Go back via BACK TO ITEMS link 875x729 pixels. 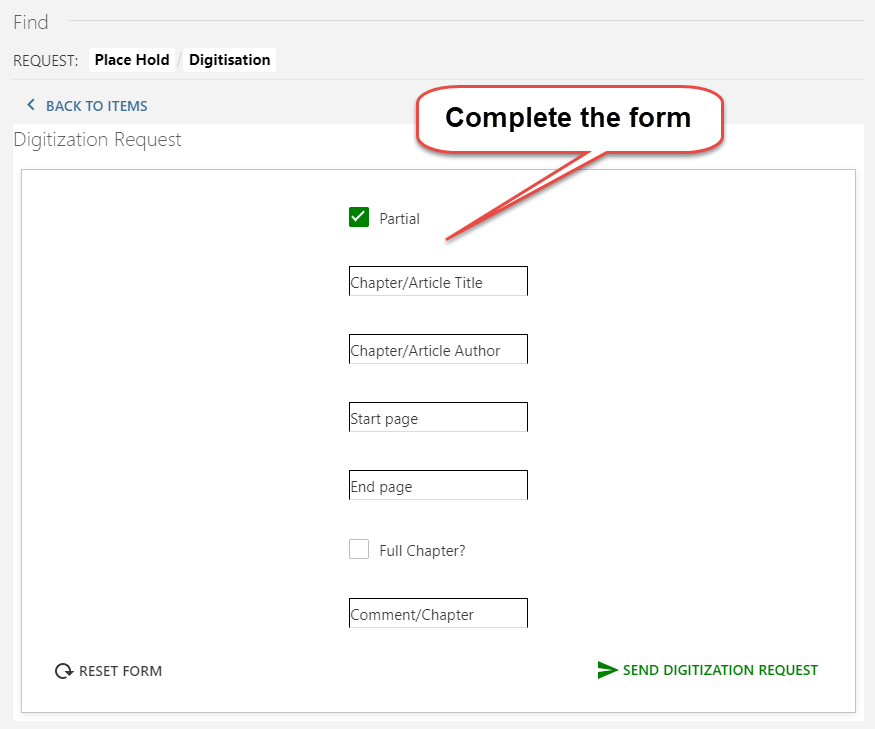pyautogui.click(x=96, y=106)
